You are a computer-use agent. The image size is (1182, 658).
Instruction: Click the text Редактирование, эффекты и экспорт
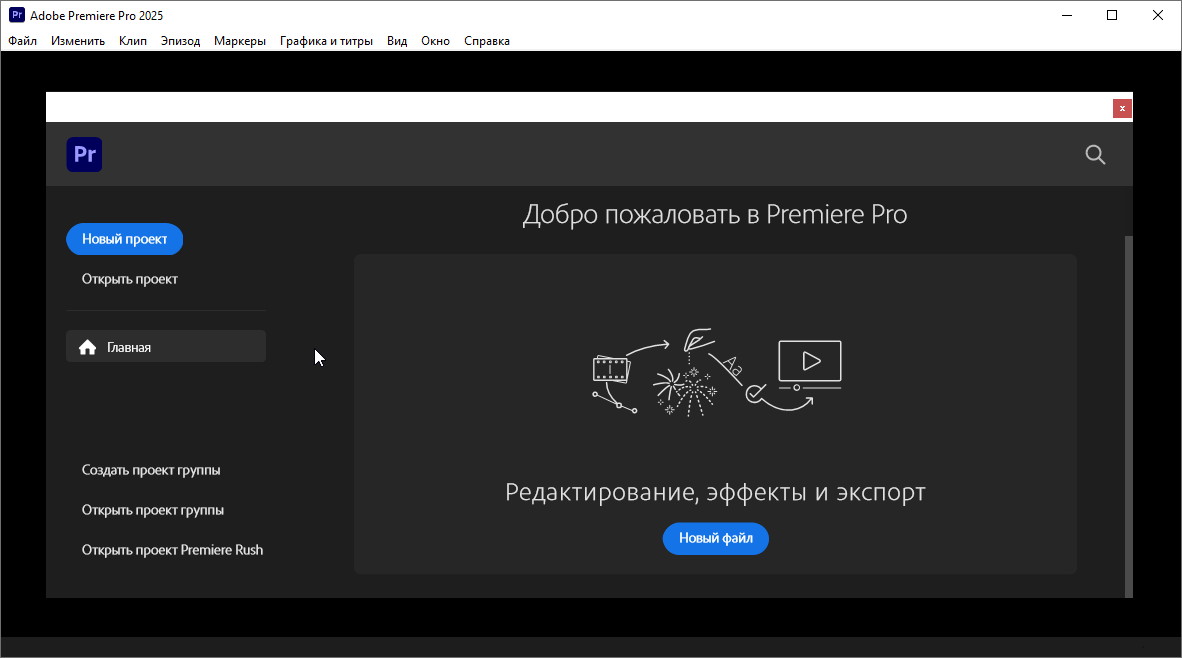715,492
